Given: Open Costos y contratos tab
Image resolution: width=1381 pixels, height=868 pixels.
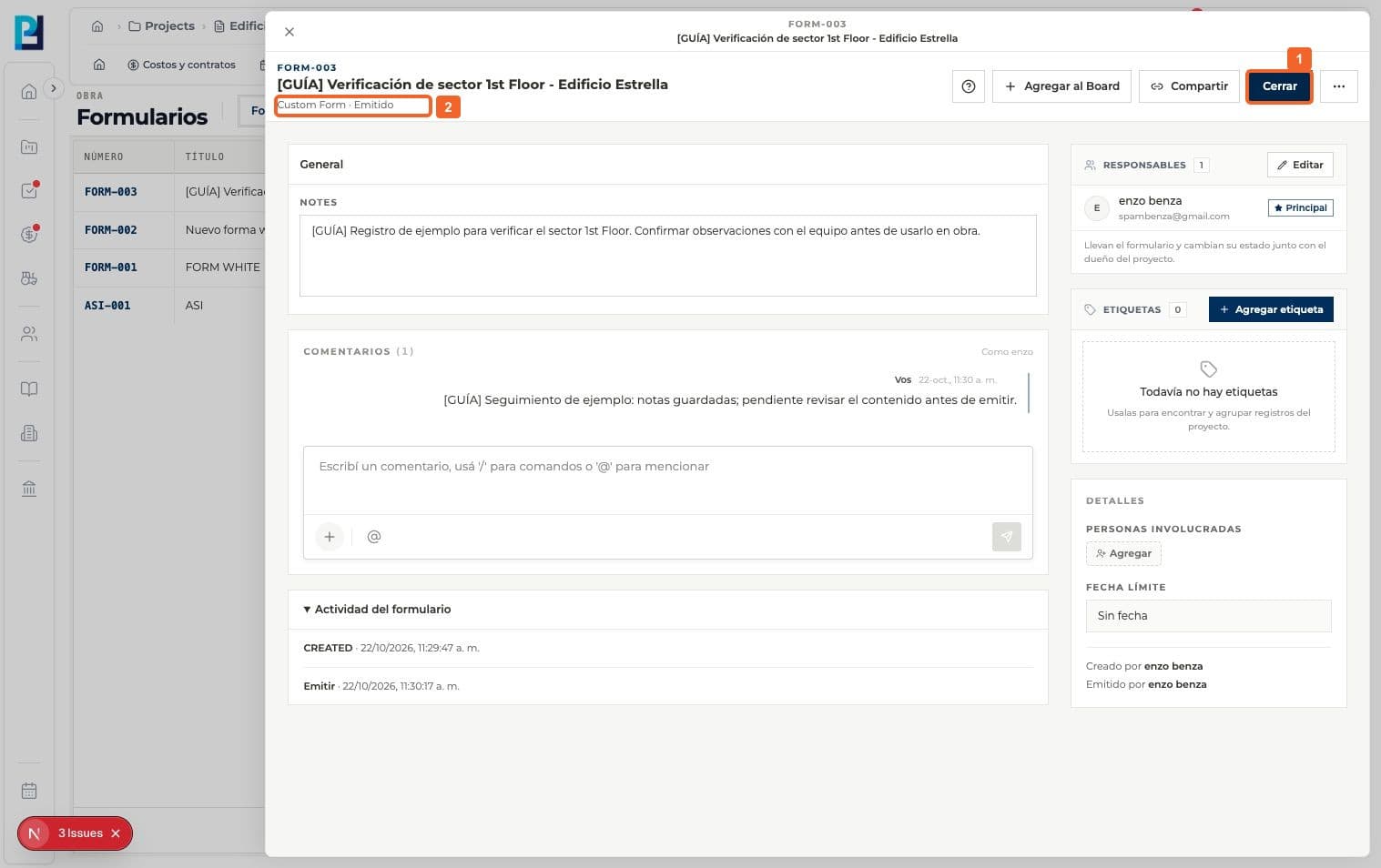Looking at the screenshot, I should coord(182,65).
